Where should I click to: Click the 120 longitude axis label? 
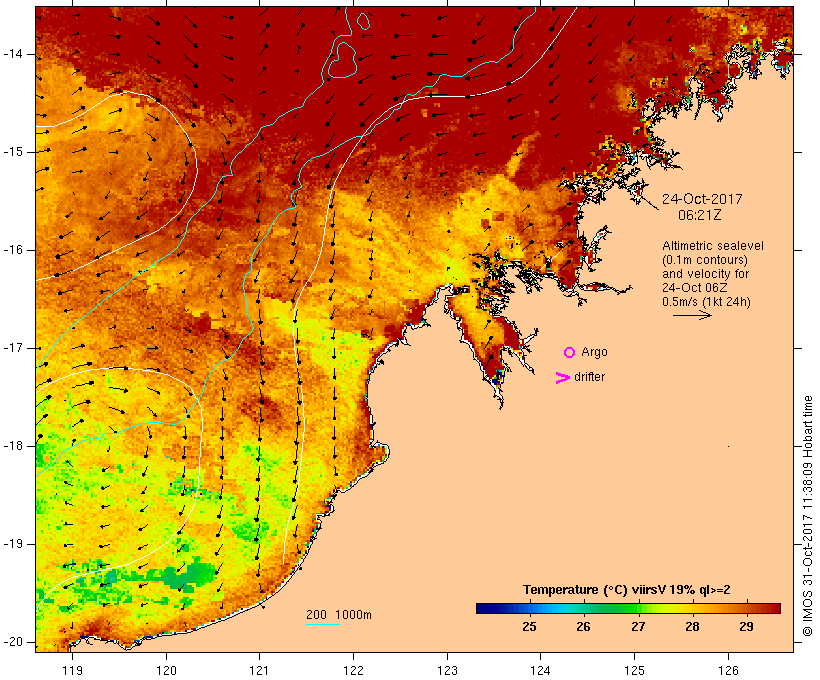coord(166,671)
